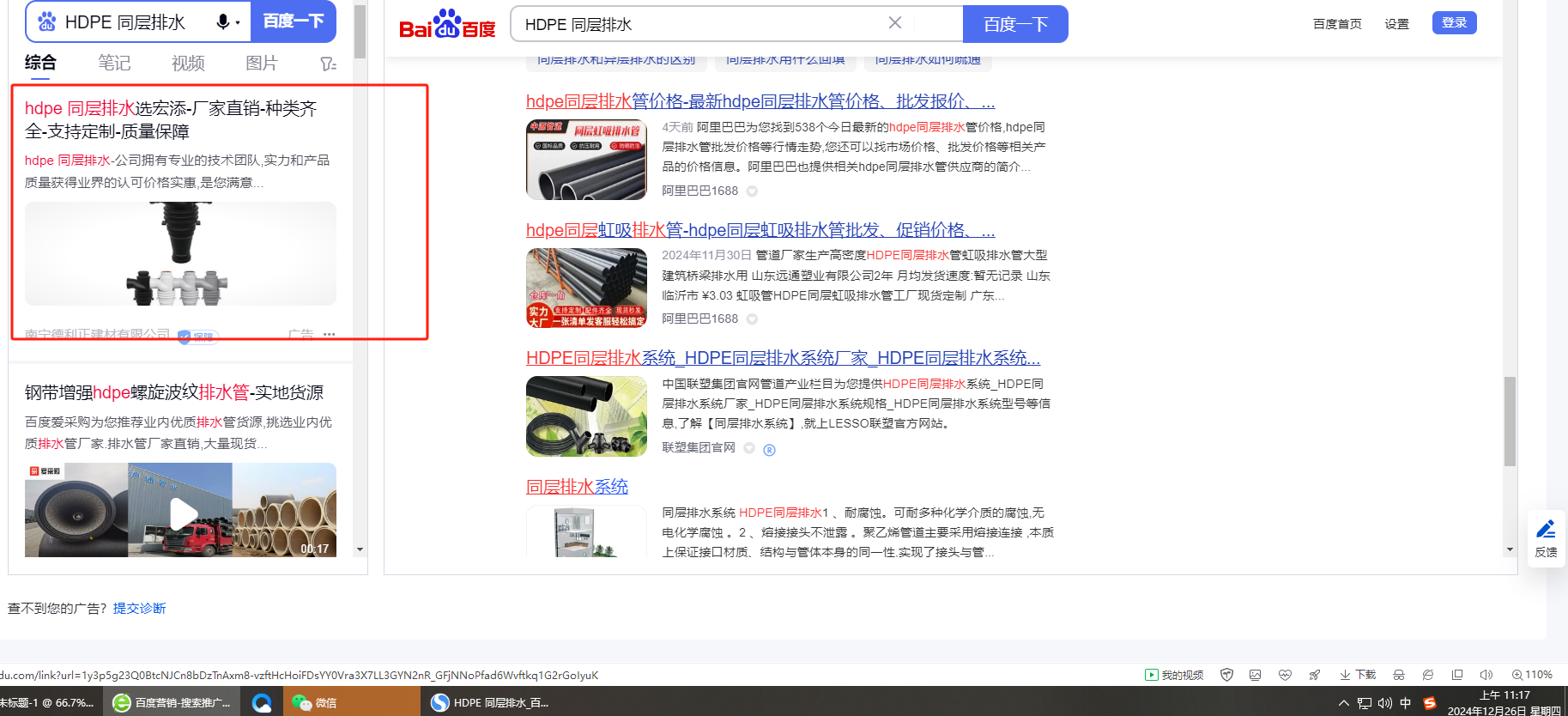Switch to the 笔记 tab
Viewport: 1568px width, 716px height.
tap(114, 63)
